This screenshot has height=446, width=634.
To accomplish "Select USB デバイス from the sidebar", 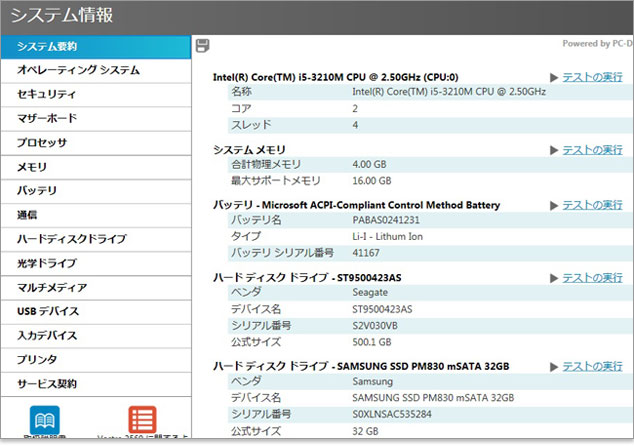I will pyautogui.click(x=95, y=311).
